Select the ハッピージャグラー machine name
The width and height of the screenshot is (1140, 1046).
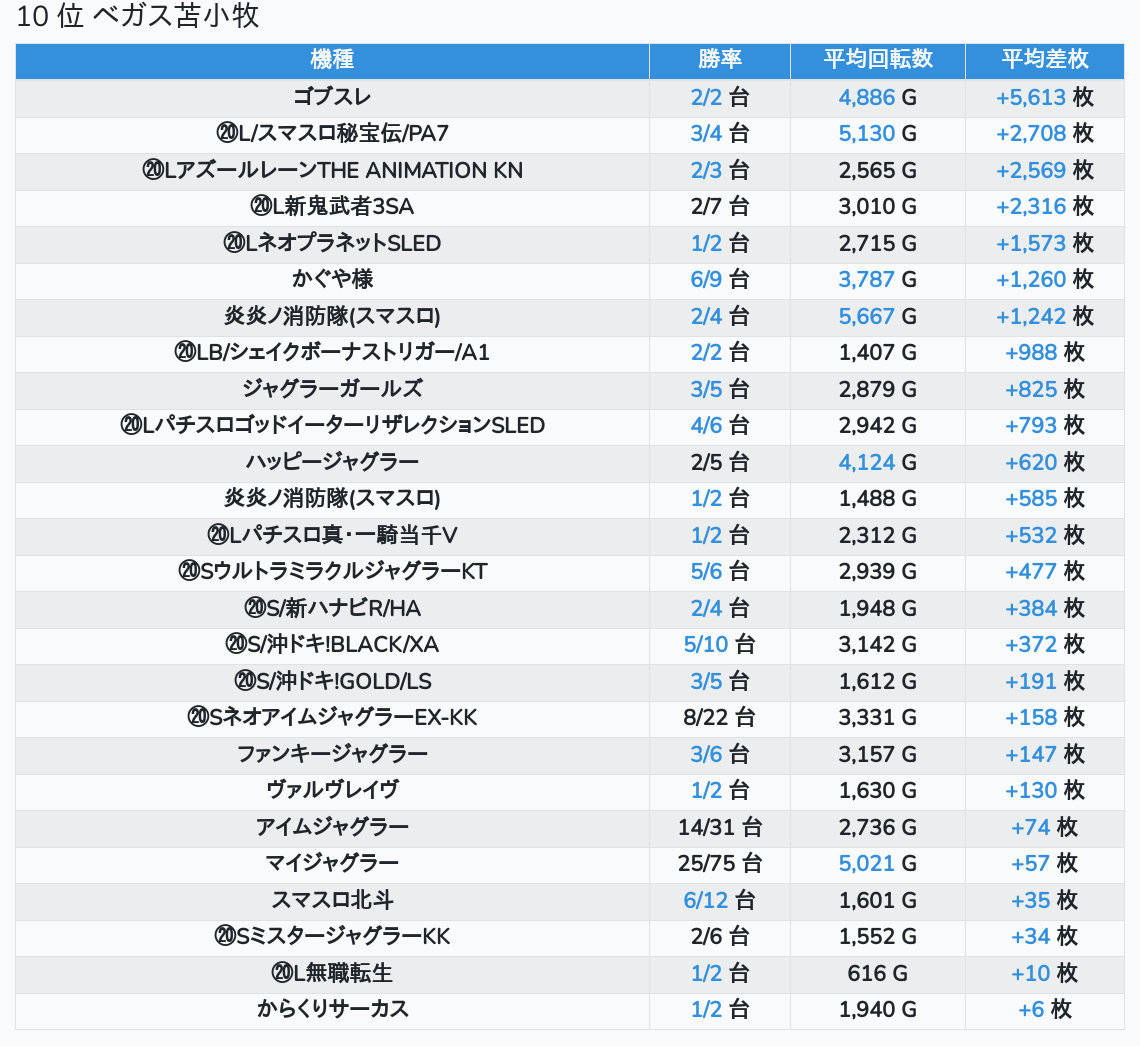pos(332,462)
